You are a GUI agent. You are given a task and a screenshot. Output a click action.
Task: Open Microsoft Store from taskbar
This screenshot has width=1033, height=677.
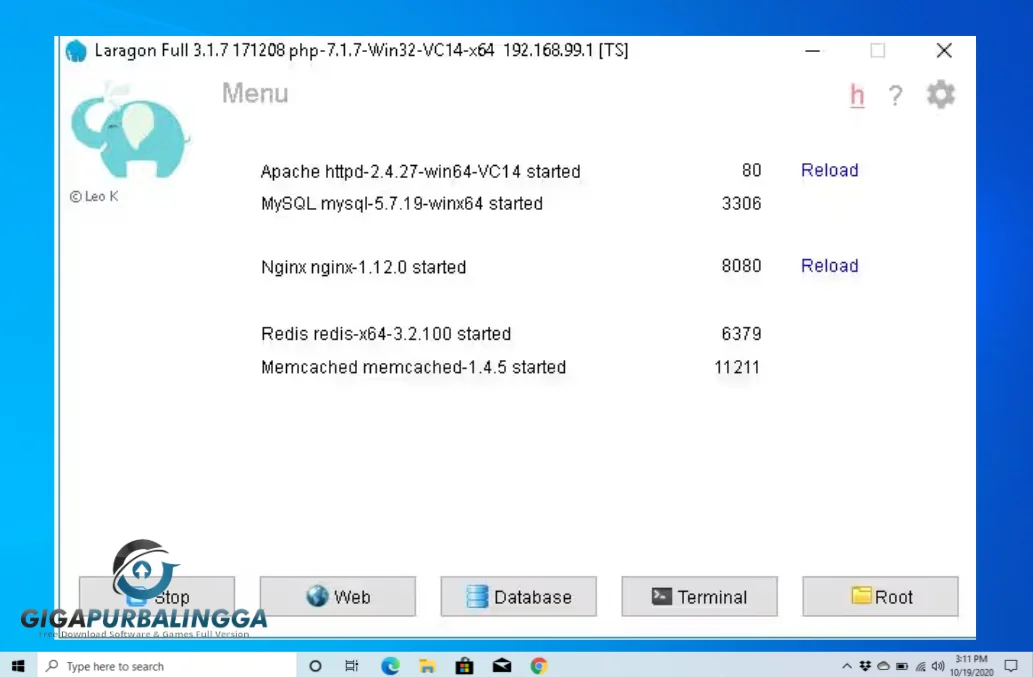click(x=464, y=666)
